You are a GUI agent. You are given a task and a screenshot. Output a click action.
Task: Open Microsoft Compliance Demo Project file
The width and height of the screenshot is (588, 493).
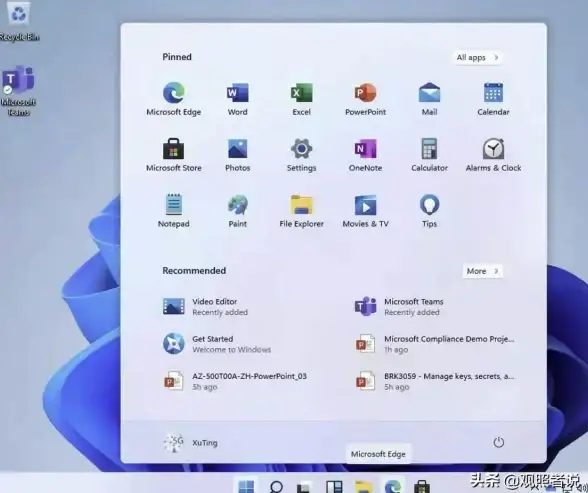435,344
